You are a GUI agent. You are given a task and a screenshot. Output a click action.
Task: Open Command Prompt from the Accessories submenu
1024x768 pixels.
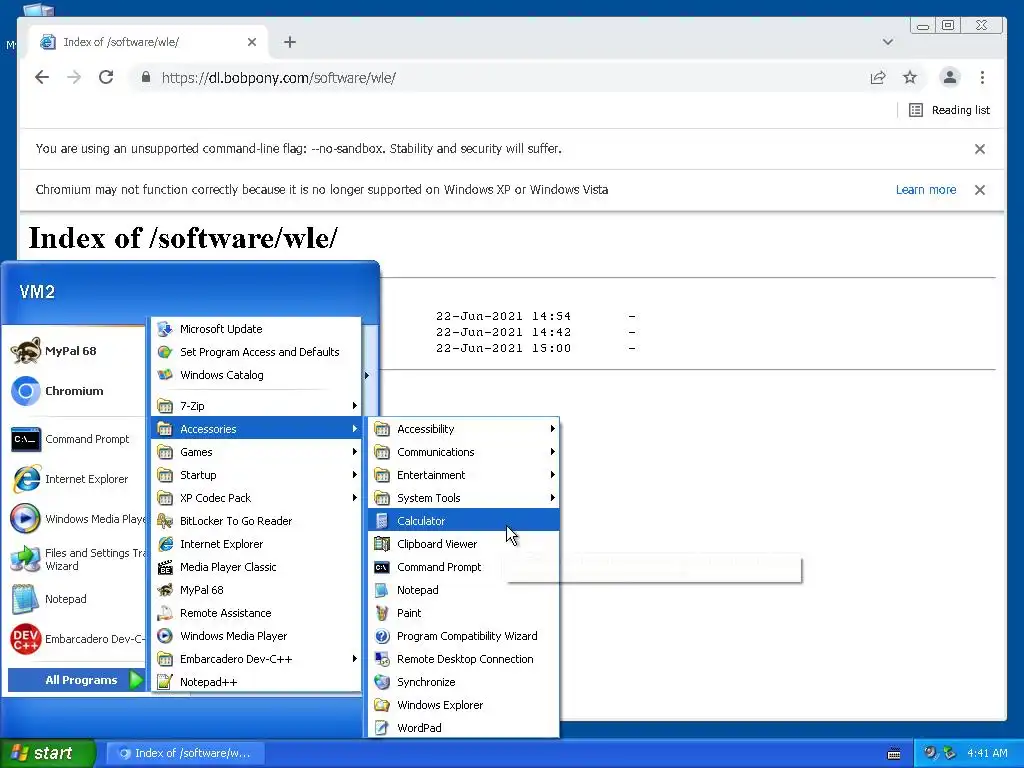[x=464, y=567]
